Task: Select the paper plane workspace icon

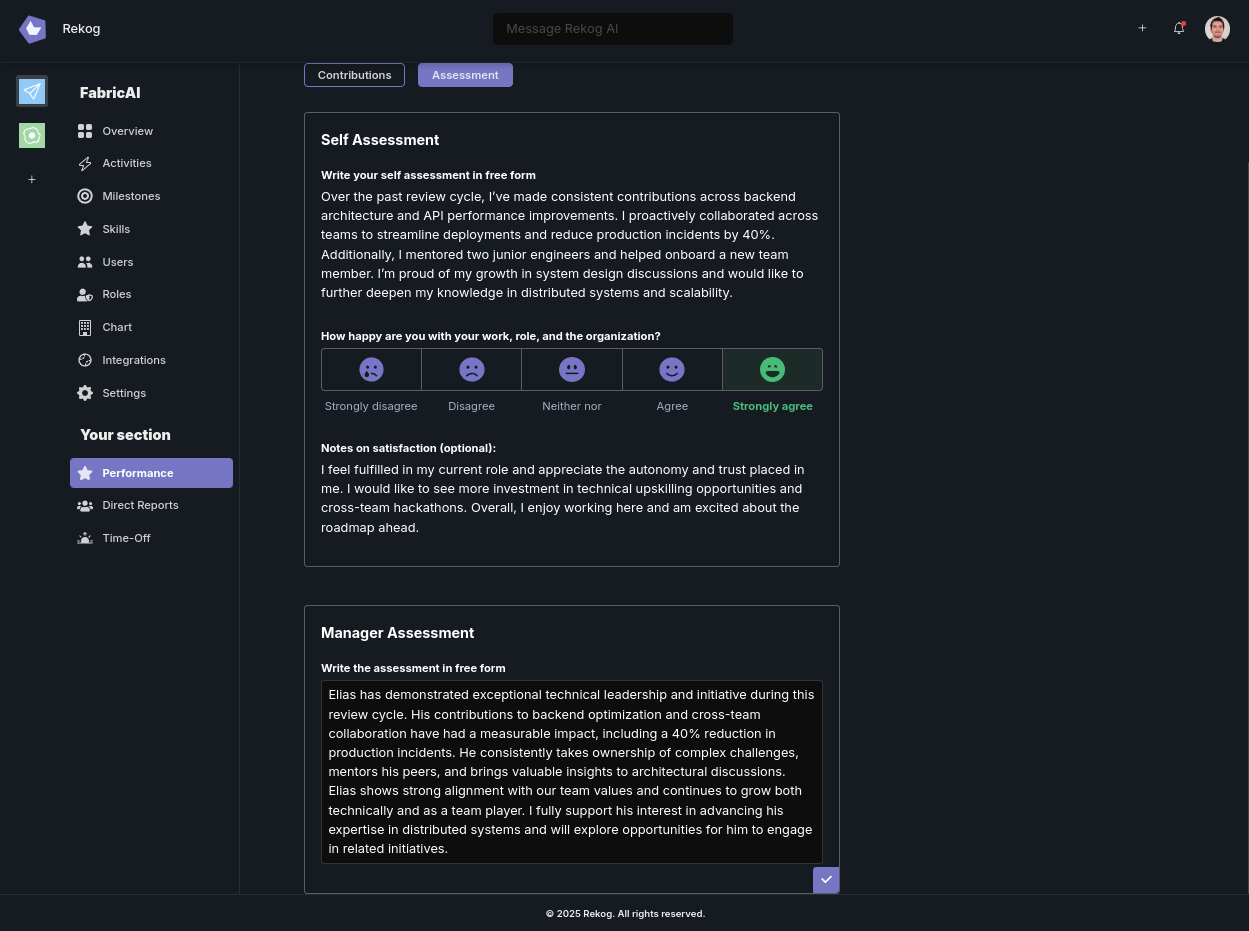Action: pyautogui.click(x=32, y=91)
